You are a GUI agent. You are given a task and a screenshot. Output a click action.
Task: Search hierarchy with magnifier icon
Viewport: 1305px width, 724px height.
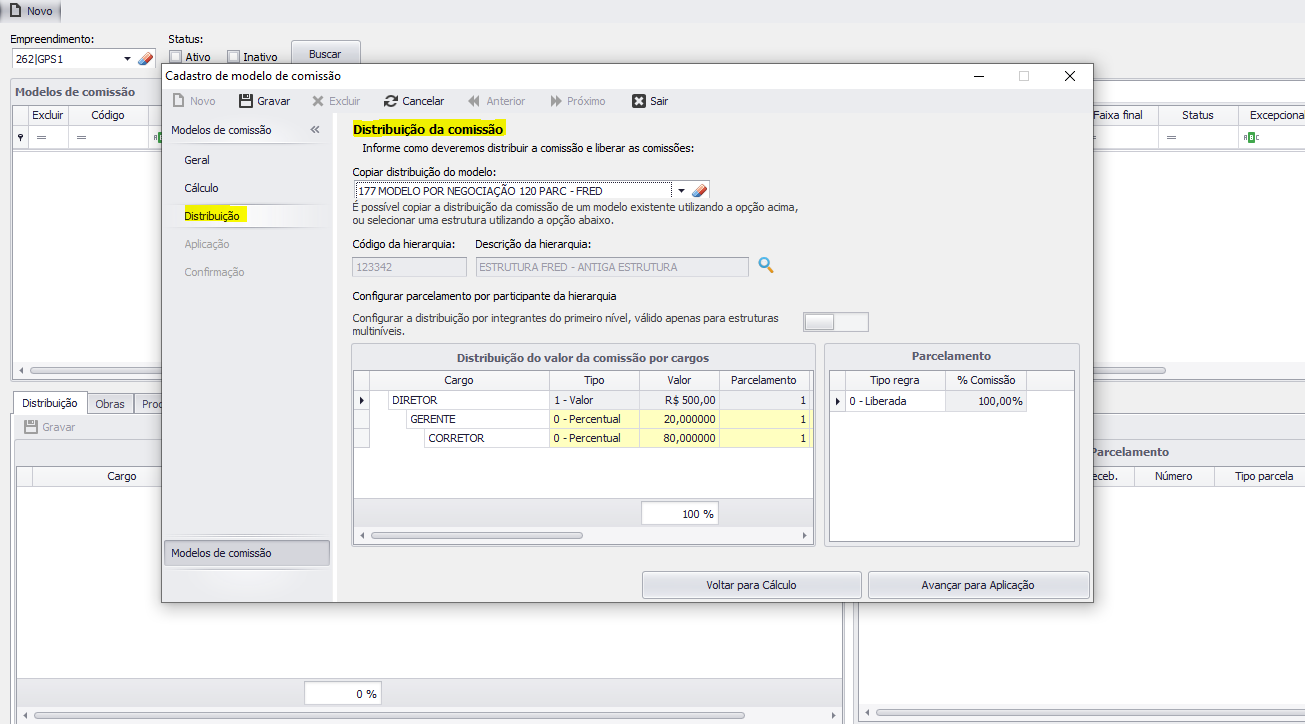tap(766, 265)
